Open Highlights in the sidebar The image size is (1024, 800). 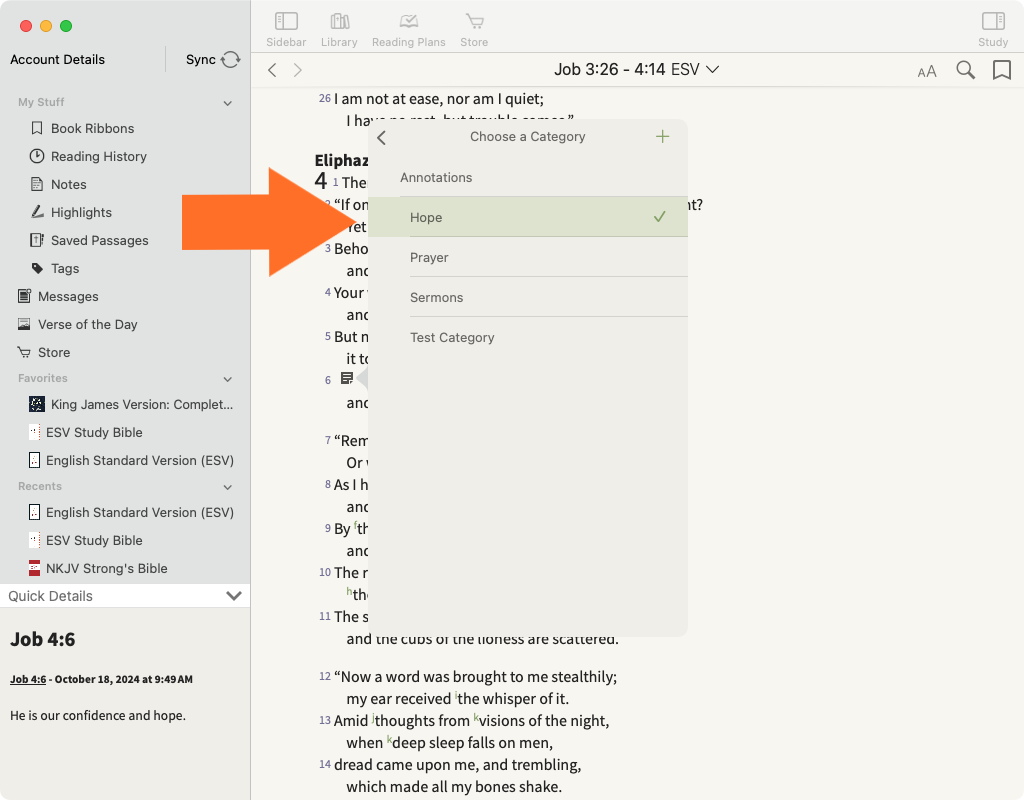click(81, 212)
